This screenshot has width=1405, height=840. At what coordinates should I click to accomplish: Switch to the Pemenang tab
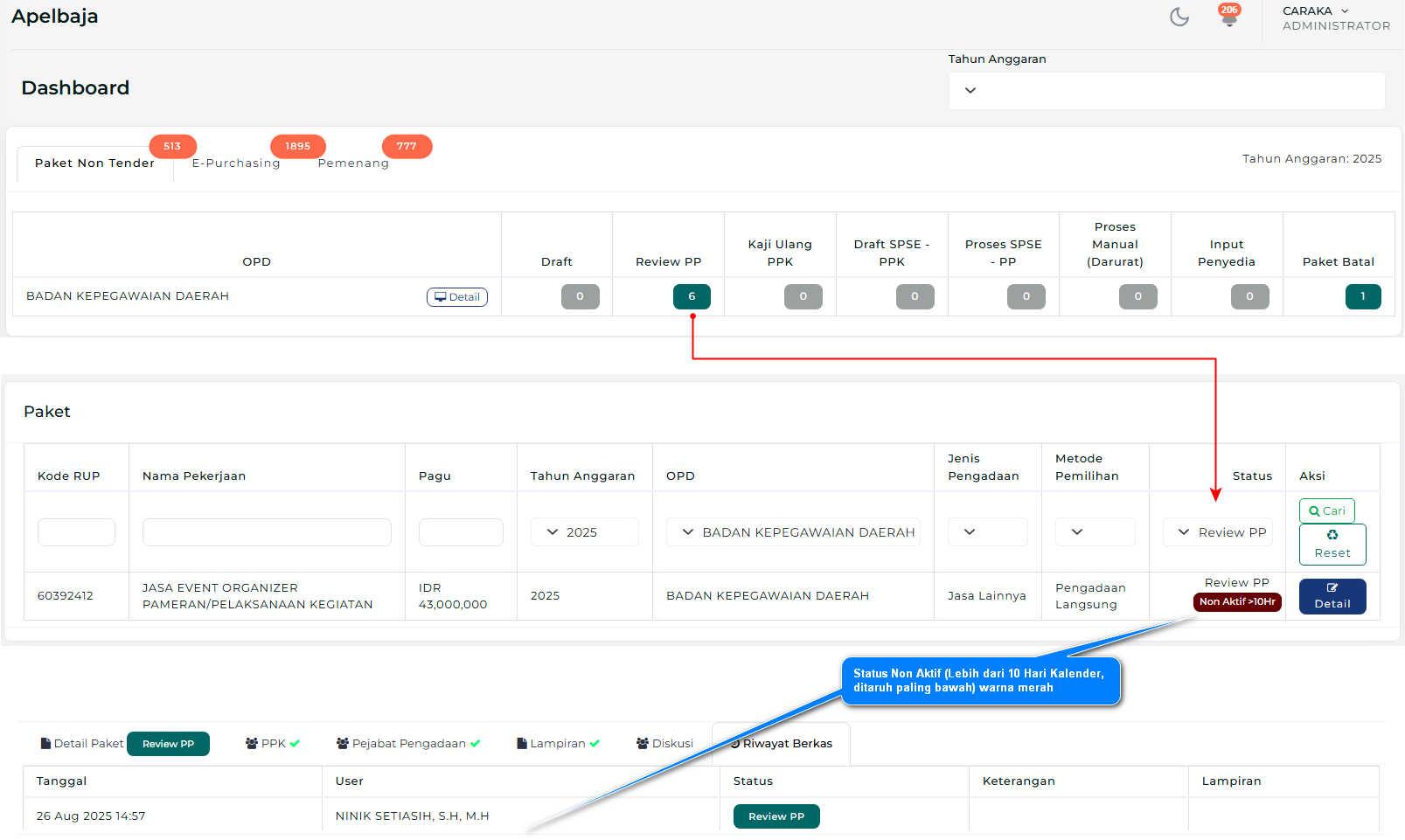tap(353, 163)
